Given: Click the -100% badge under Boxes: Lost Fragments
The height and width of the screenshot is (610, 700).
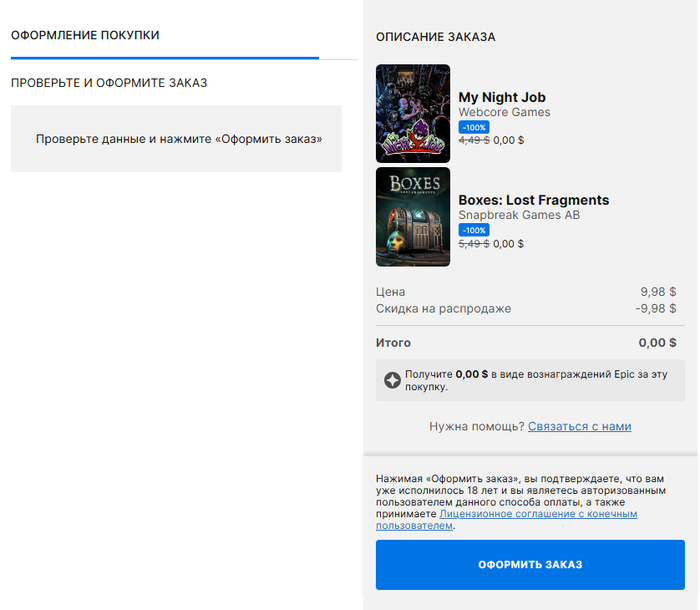Looking at the screenshot, I should click(x=474, y=230).
